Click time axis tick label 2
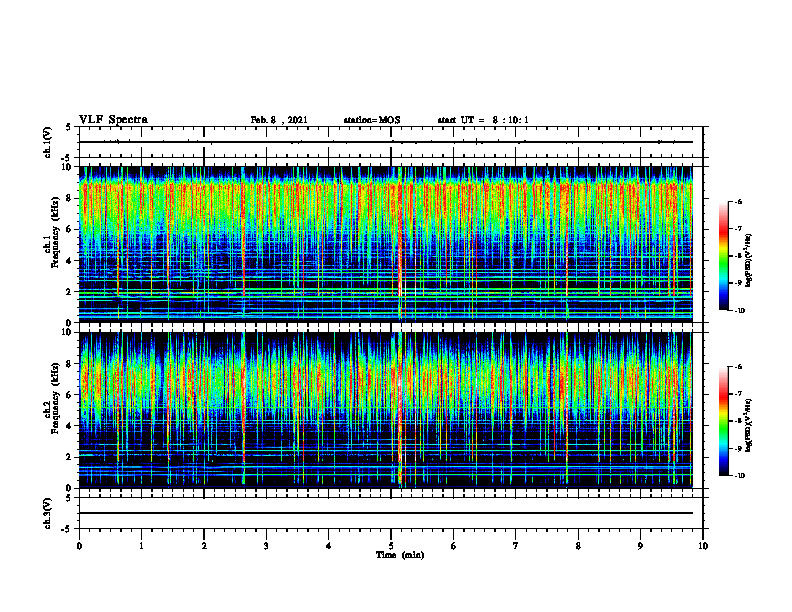Screen dimensions: 792x612 [204, 546]
